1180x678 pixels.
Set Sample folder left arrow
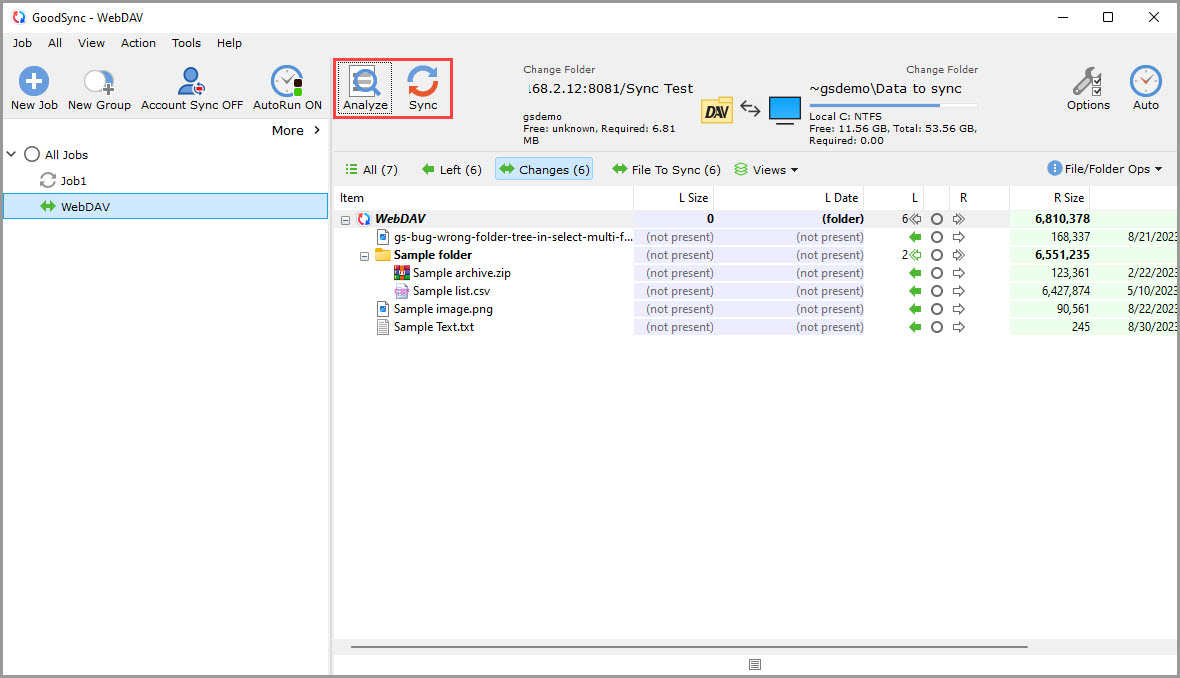915,255
